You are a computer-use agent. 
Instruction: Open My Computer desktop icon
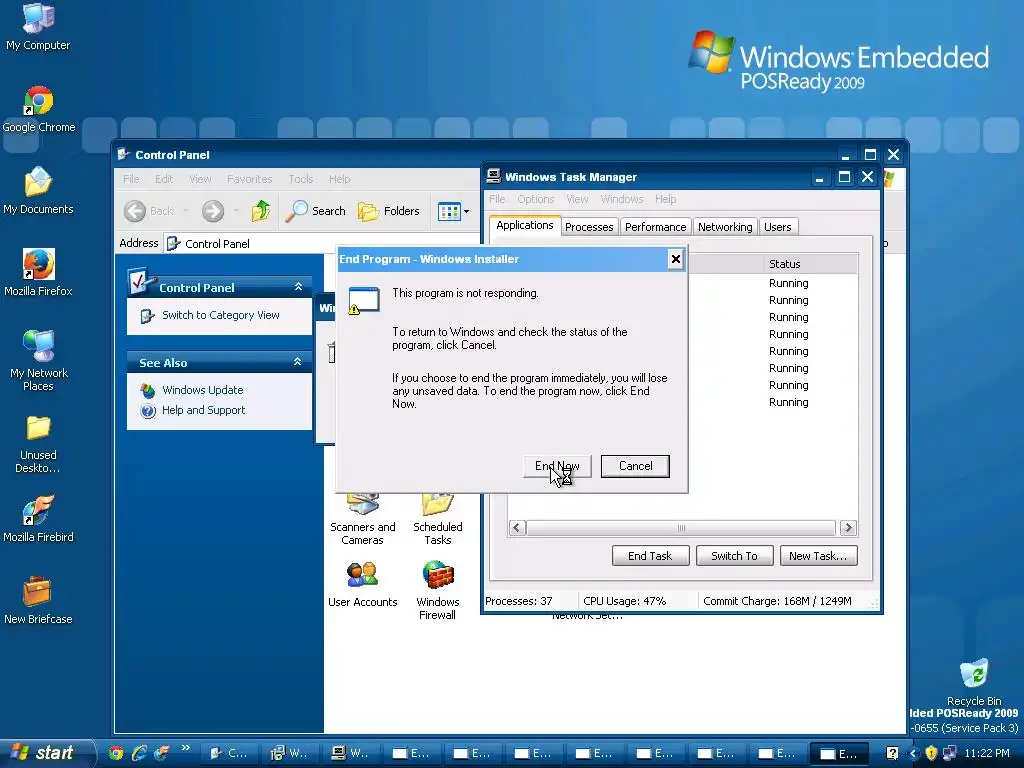pos(38,27)
